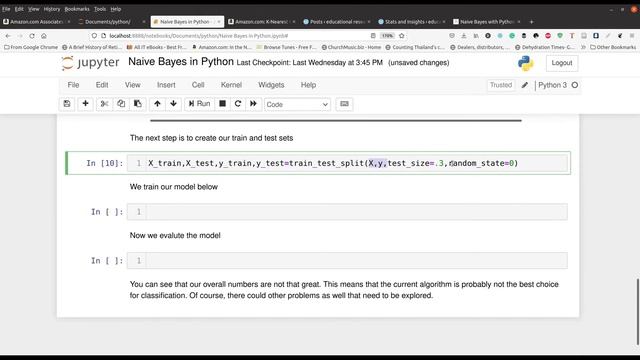Open Dehydration Times bookmark
The width and height of the screenshot is (640, 360).
point(545,47)
